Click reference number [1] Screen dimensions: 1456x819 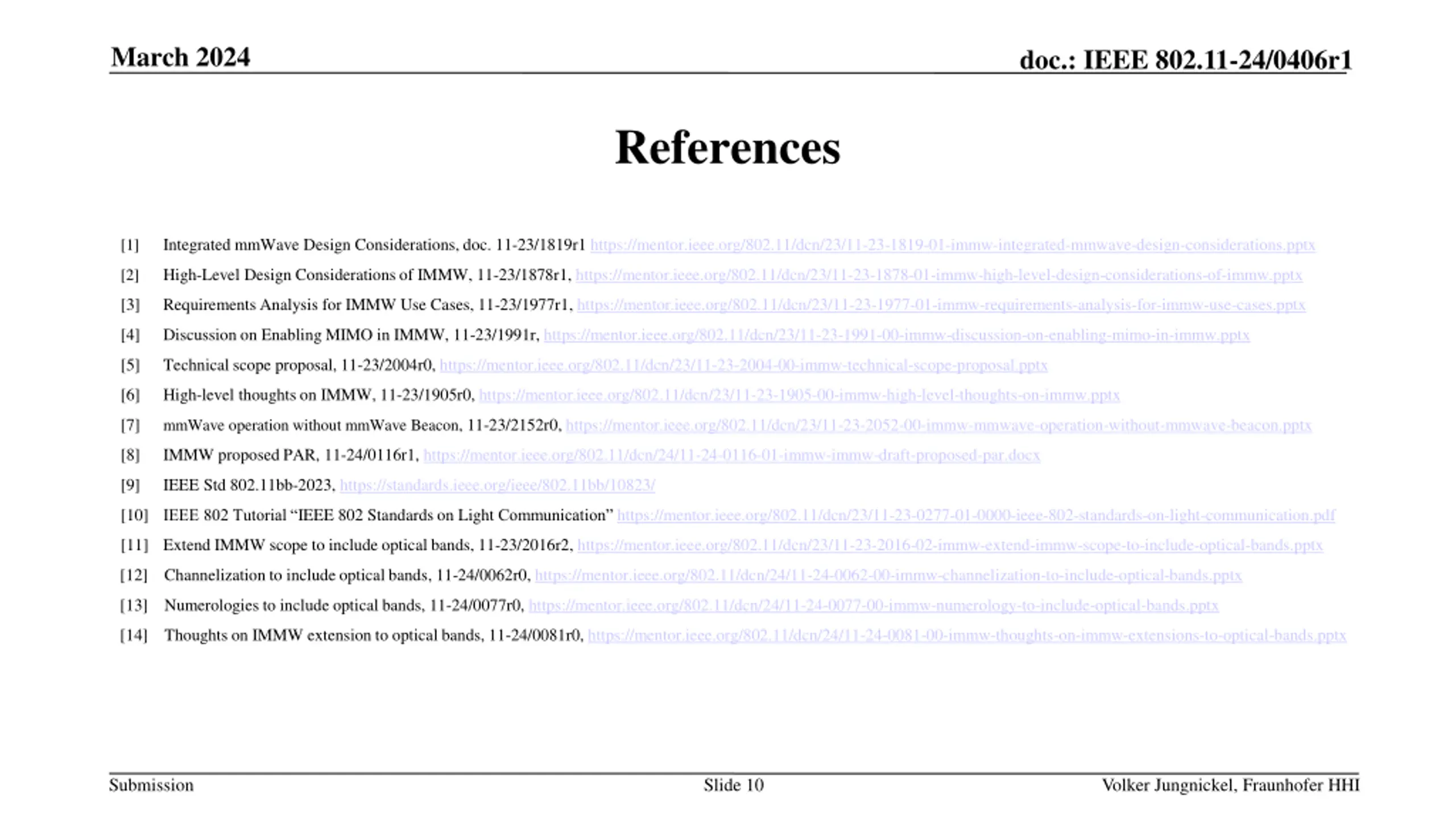coord(130,245)
